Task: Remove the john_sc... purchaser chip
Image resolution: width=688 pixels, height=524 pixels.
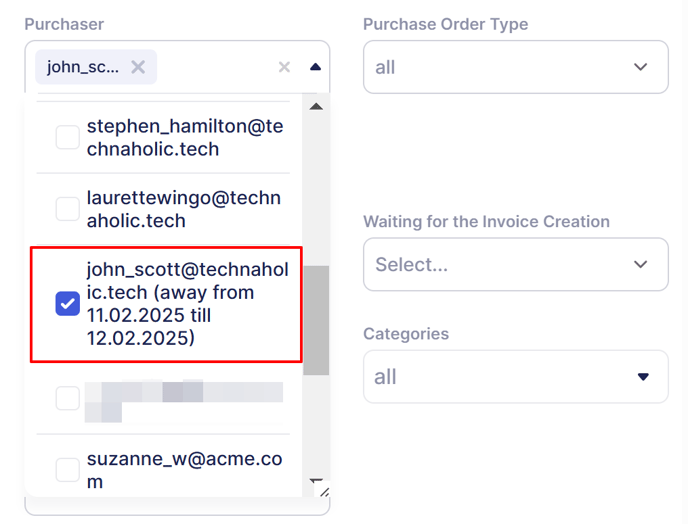Action: click(x=138, y=67)
